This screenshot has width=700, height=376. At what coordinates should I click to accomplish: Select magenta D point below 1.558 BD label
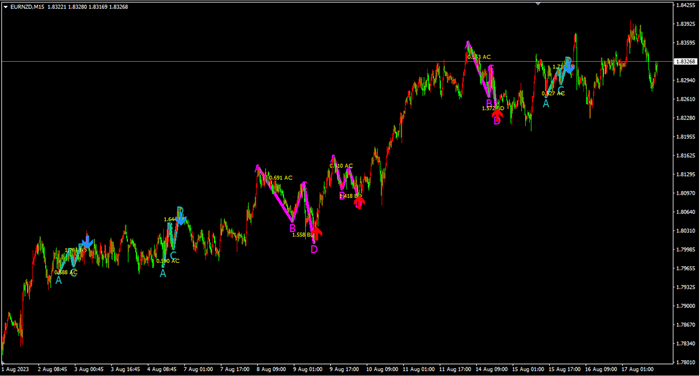[x=314, y=249]
